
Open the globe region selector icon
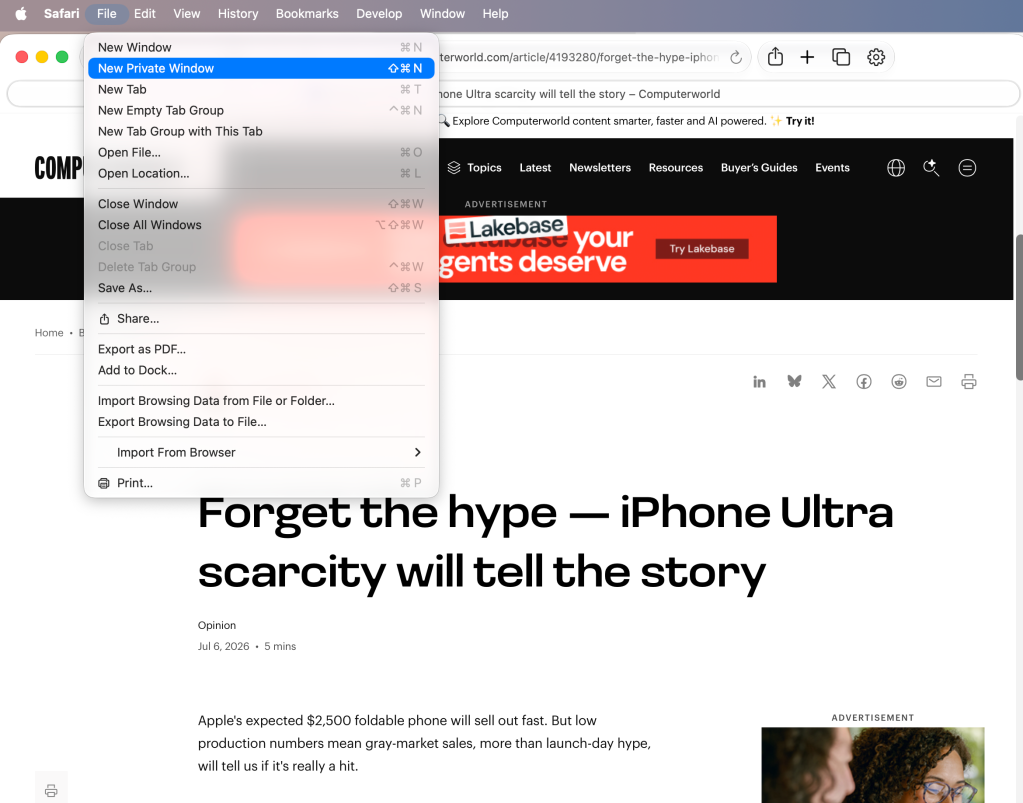(896, 168)
